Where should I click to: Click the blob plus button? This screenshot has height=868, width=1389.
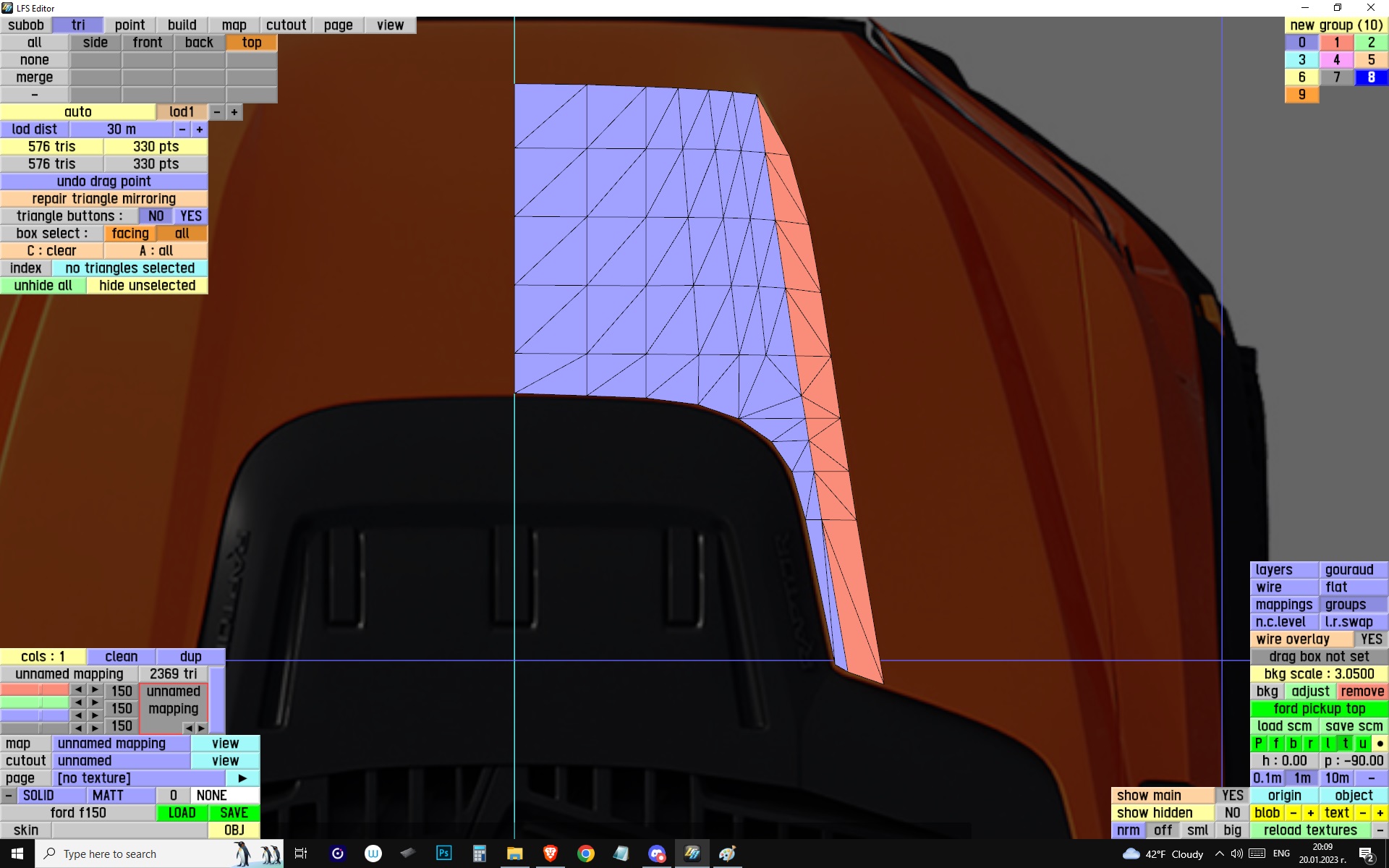pyautogui.click(x=1310, y=813)
